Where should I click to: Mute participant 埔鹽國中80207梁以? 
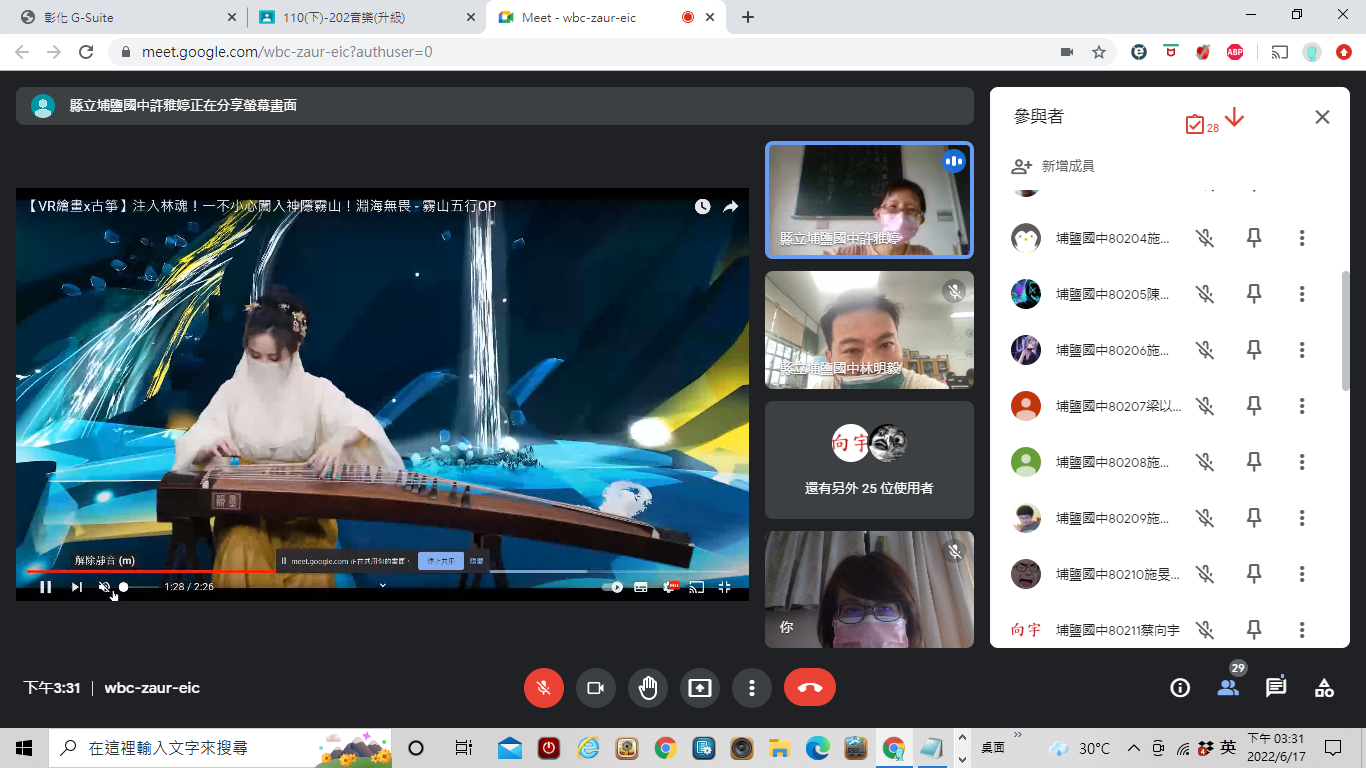1205,406
